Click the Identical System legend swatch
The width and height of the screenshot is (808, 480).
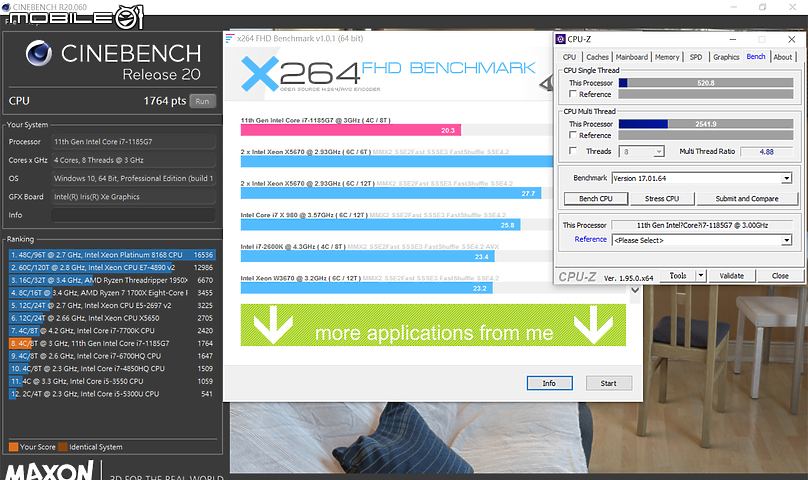(x=63, y=447)
